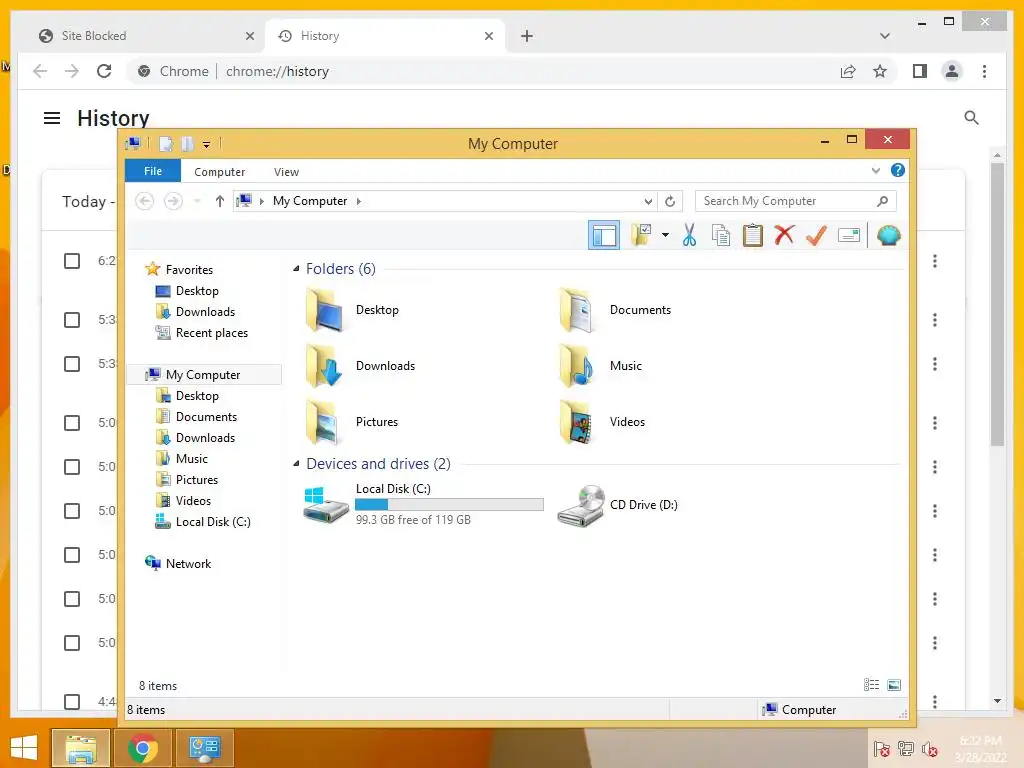The width and height of the screenshot is (1024, 768).
Task: Reload the Chrome history page
Action: tap(104, 71)
